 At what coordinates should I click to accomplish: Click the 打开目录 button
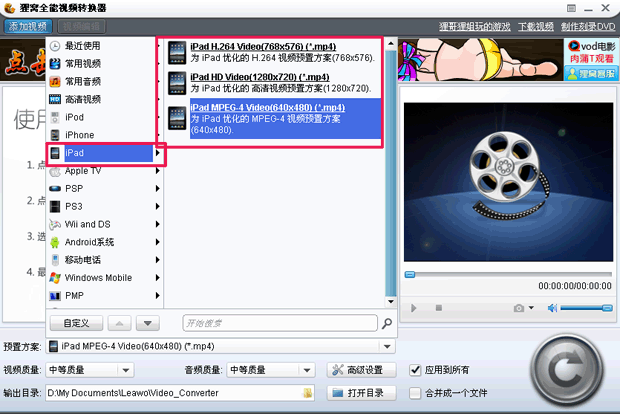click(x=361, y=393)
